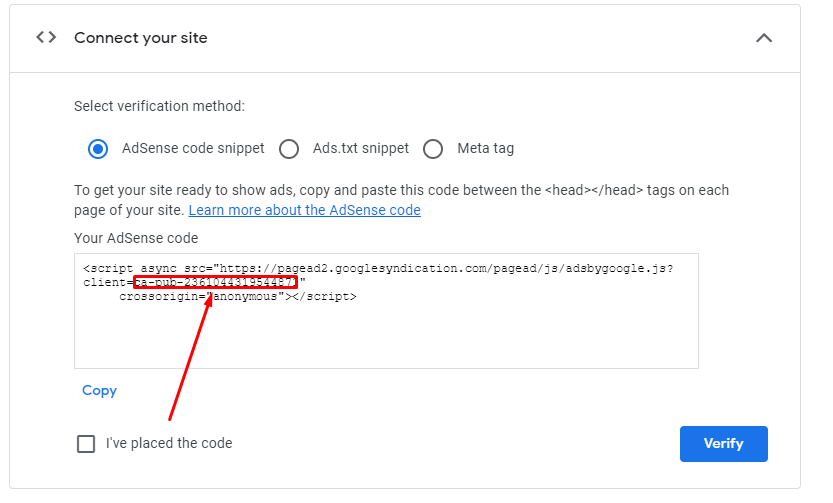
Task: Click the highlighted ca-pub publisher ID
Action: point(215,282)
